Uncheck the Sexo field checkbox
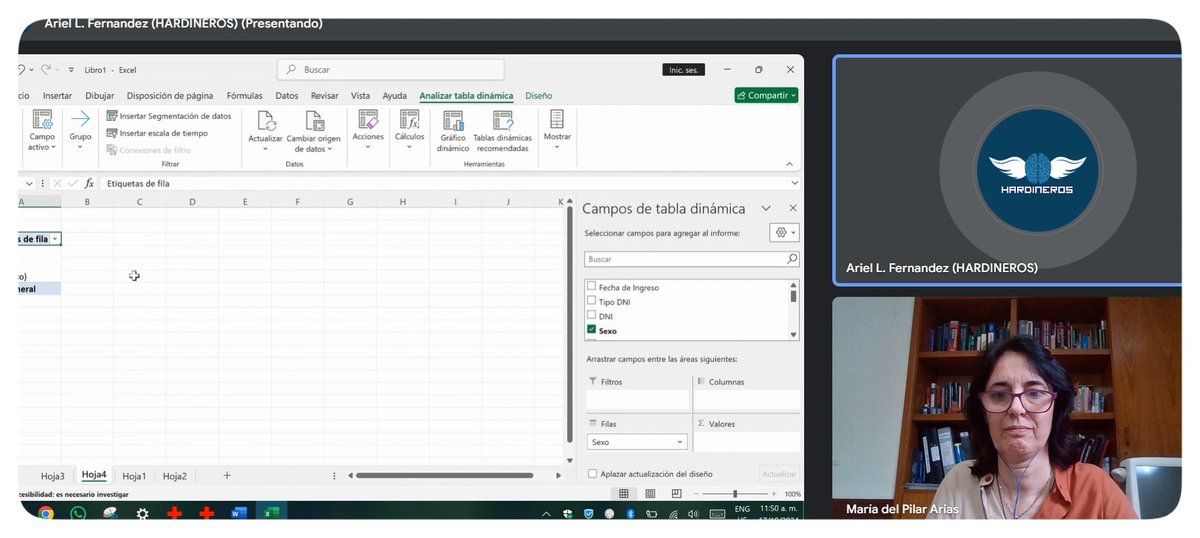1200x538 pixels. click(x=592, y=329)
